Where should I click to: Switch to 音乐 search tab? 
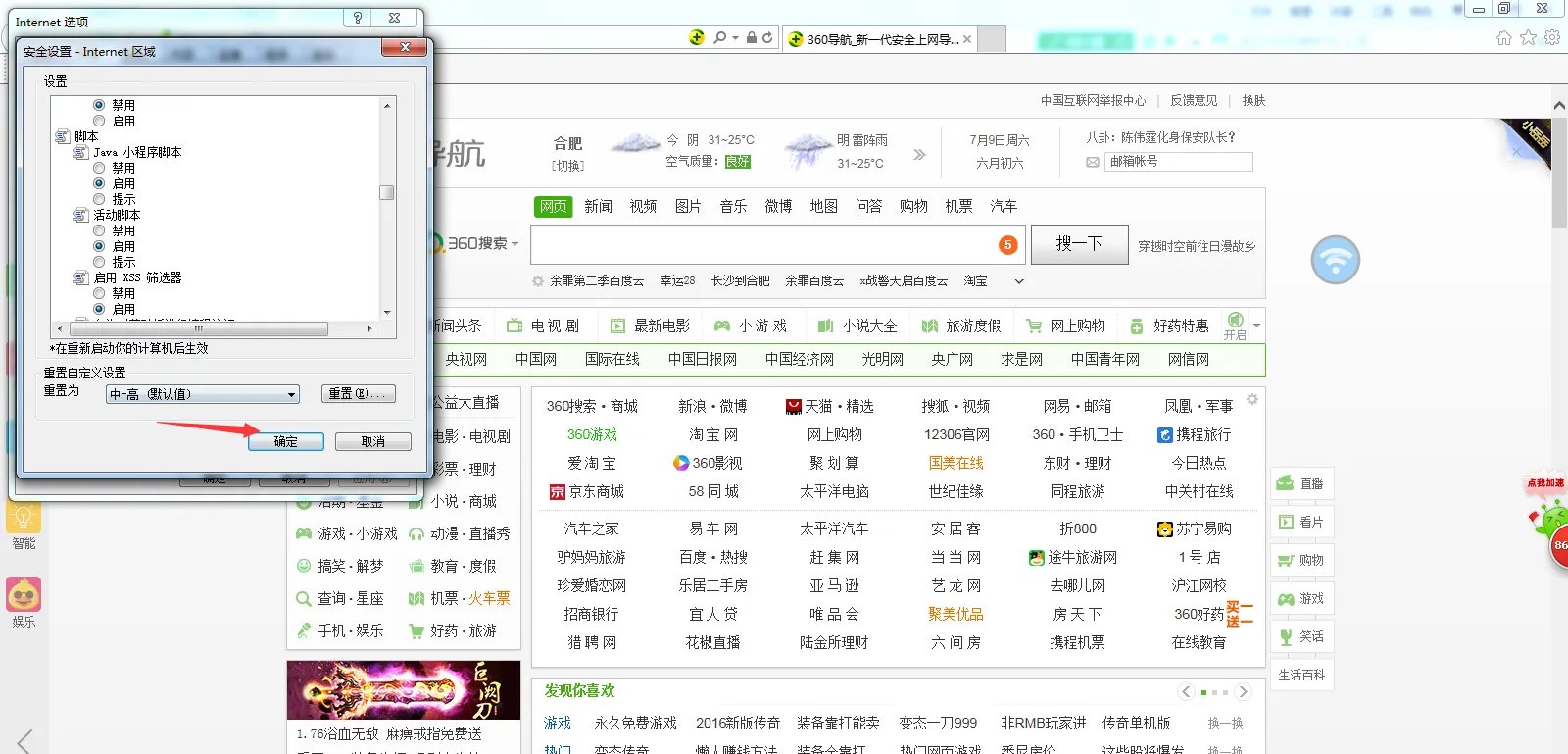pyautogui.click(x=733, y=206)
